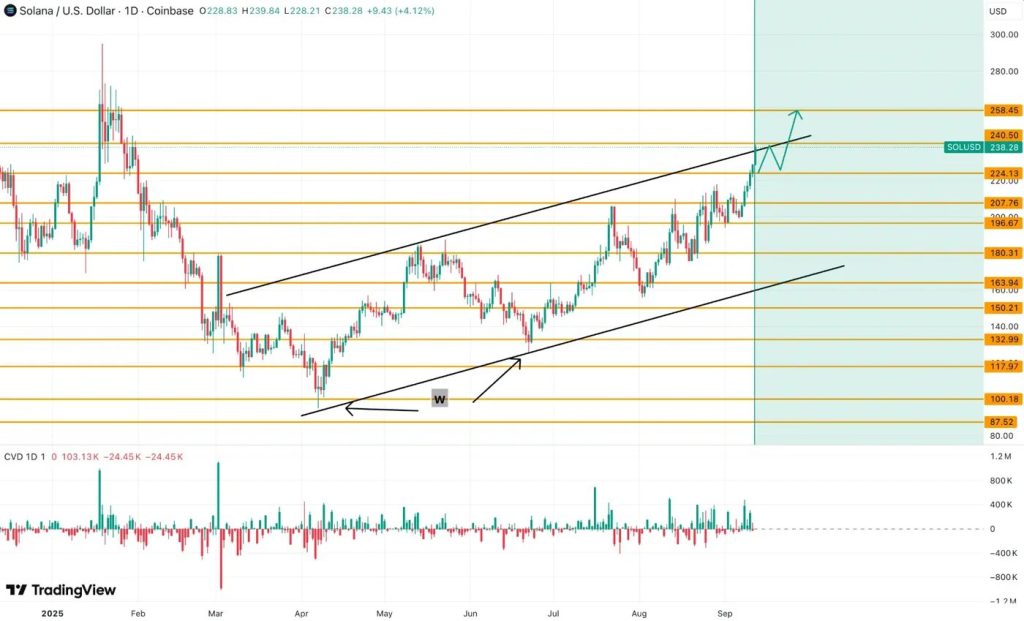Viewport: 1024px width, 621px height.
Task: Click the SOLUSD price tag on the axis
Action: click(961, 147)
